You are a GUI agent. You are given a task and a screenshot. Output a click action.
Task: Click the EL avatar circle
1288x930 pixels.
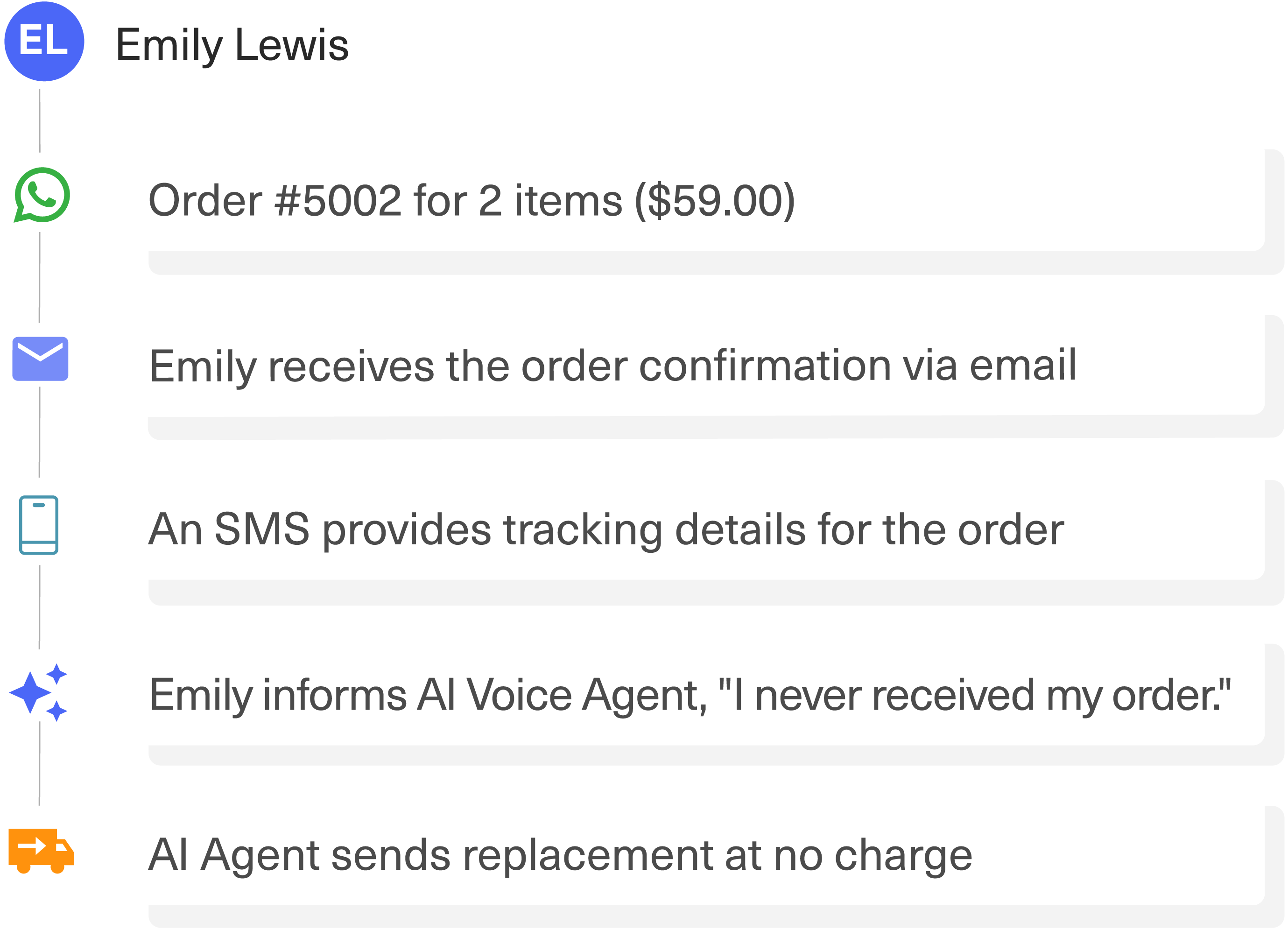click(x=44, y=42)
